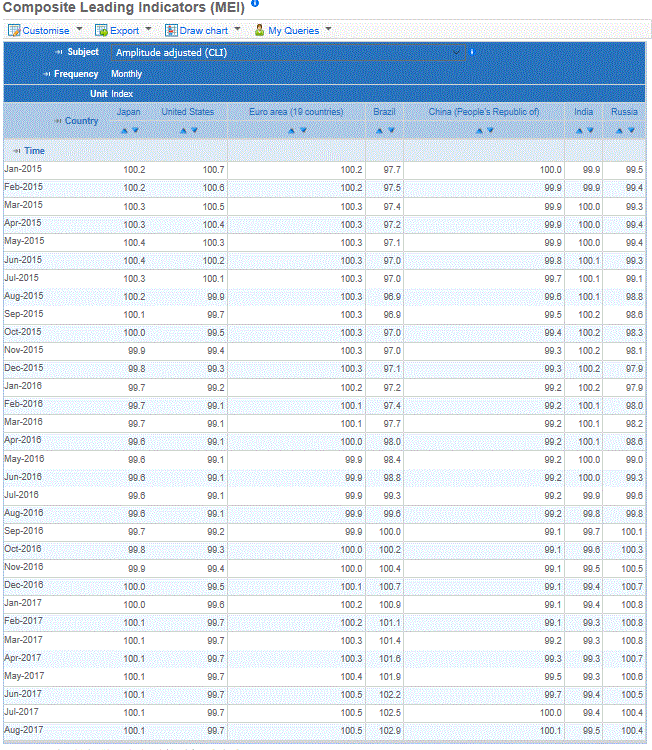Click Russia value 100.8 for Mar-2017
This screenshot has width=652, height=750.
(632, 640)
